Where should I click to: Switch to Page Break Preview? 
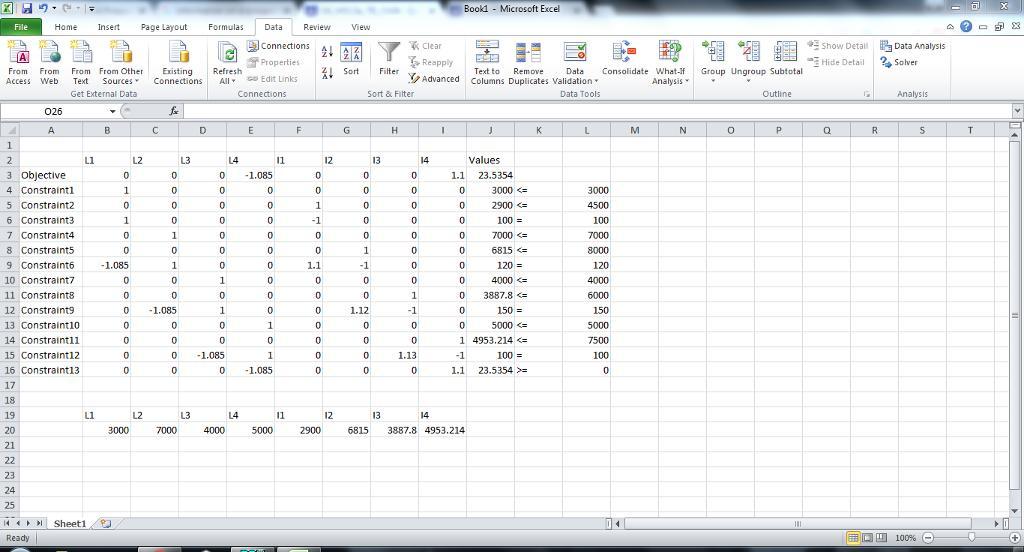[882, 538]
